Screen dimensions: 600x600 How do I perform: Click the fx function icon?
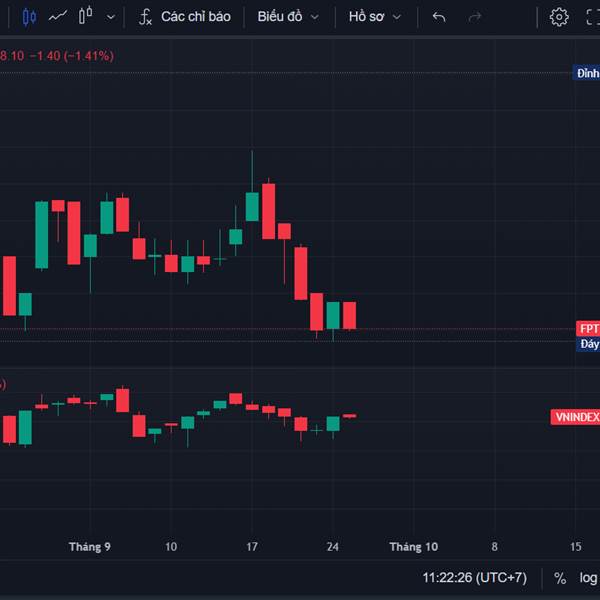[145, 17]
